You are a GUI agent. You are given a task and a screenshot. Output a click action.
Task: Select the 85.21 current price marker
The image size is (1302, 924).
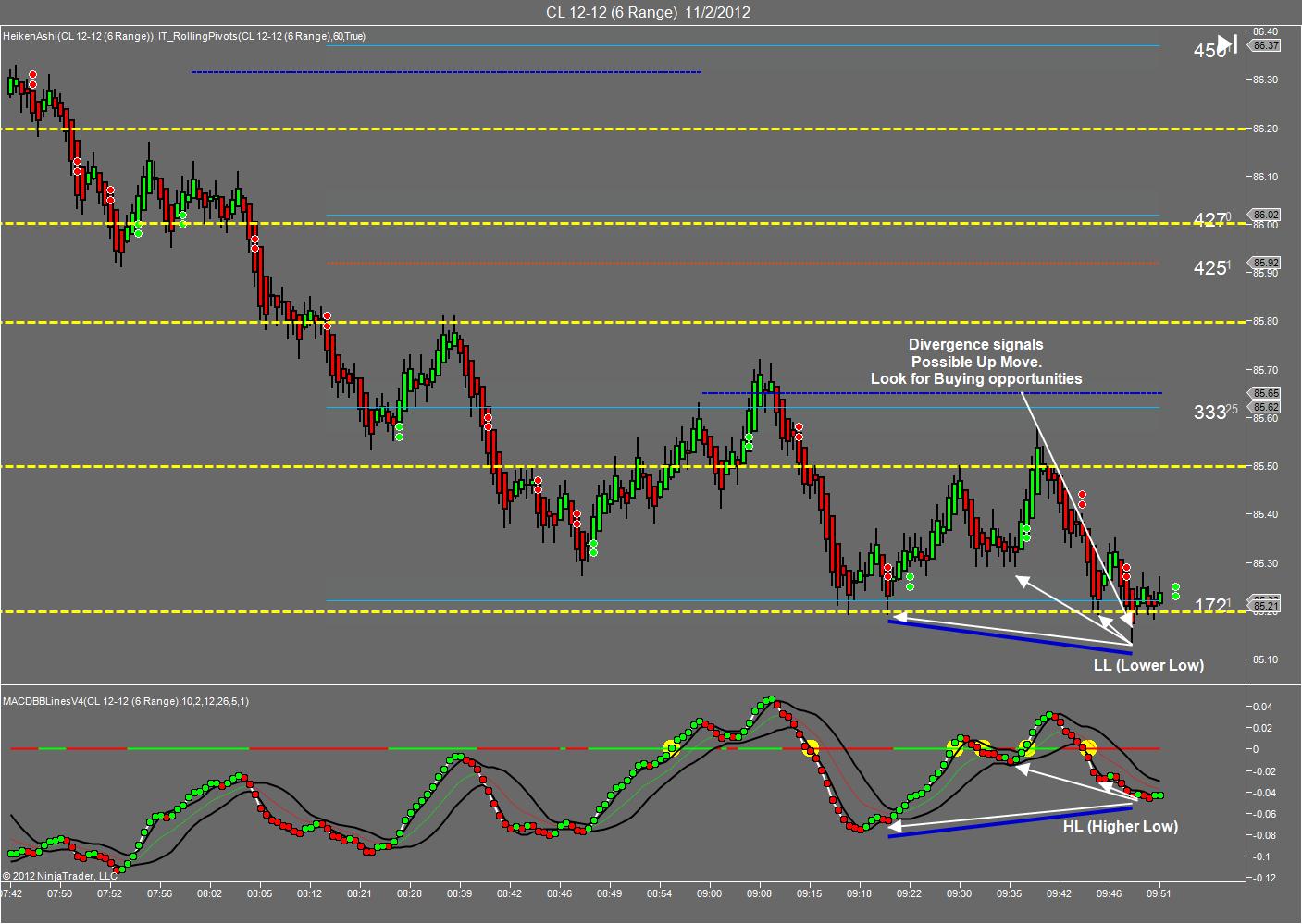(1265, 607)
